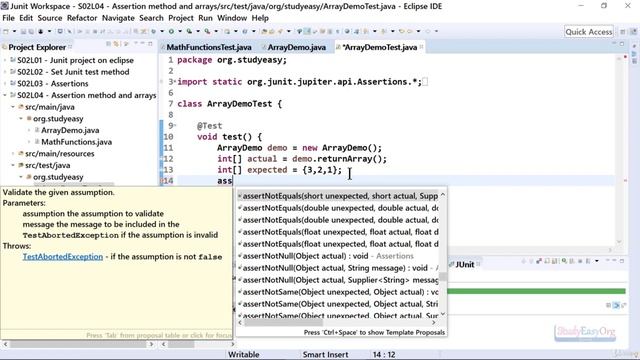Collapse the src/main/java folder
The height and width of the screenshot is (360, 640).
click(x=13, y=107)
